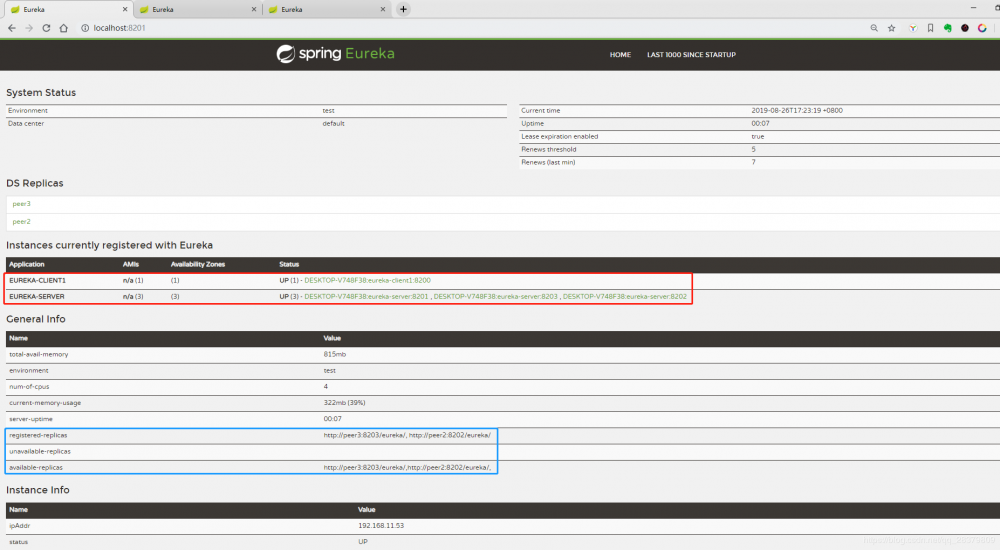Click the Availability Zones column header
Screen dimensions: 1000x550
point(198,264)
